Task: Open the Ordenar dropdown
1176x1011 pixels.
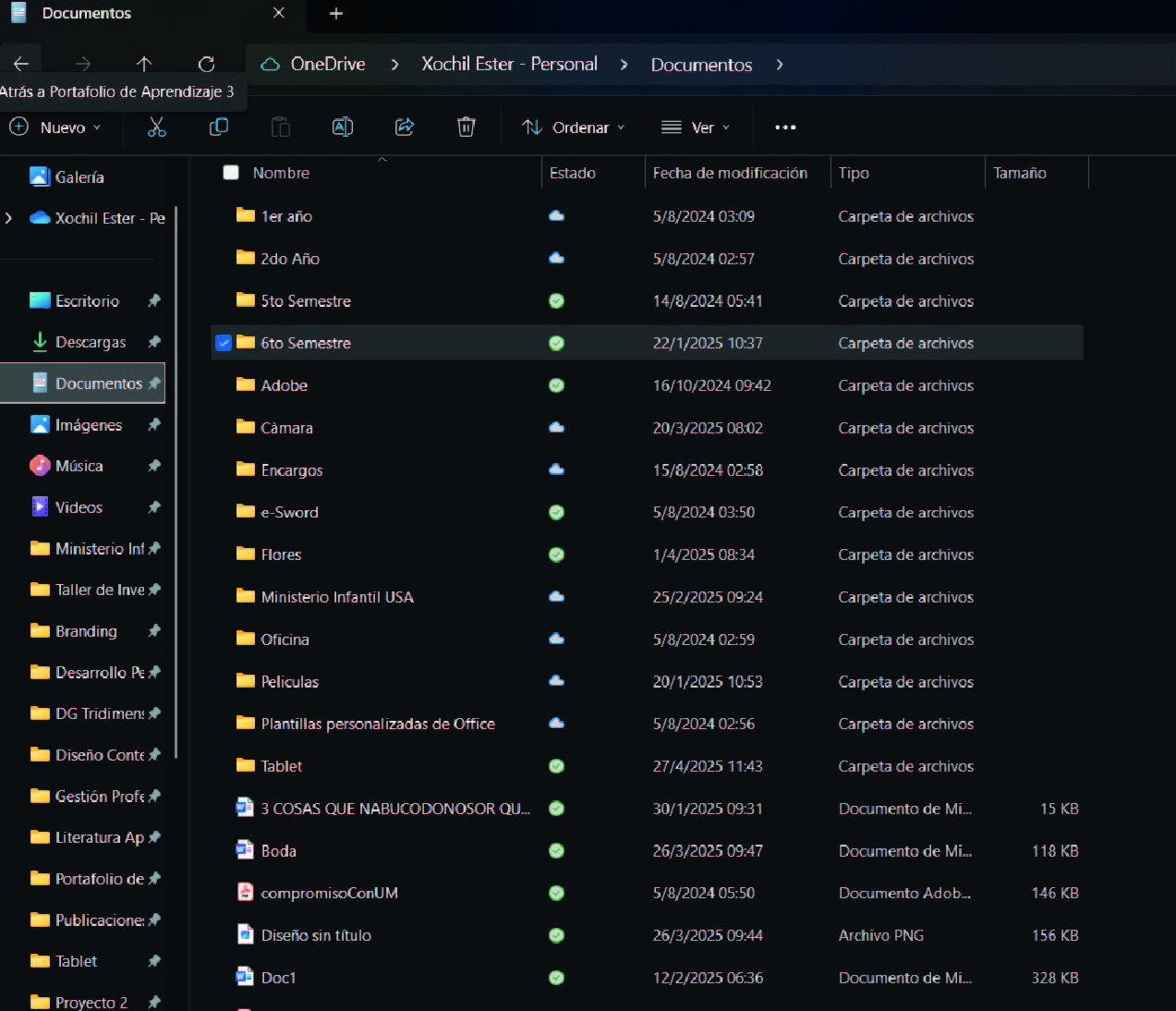Action: (574, 128)
